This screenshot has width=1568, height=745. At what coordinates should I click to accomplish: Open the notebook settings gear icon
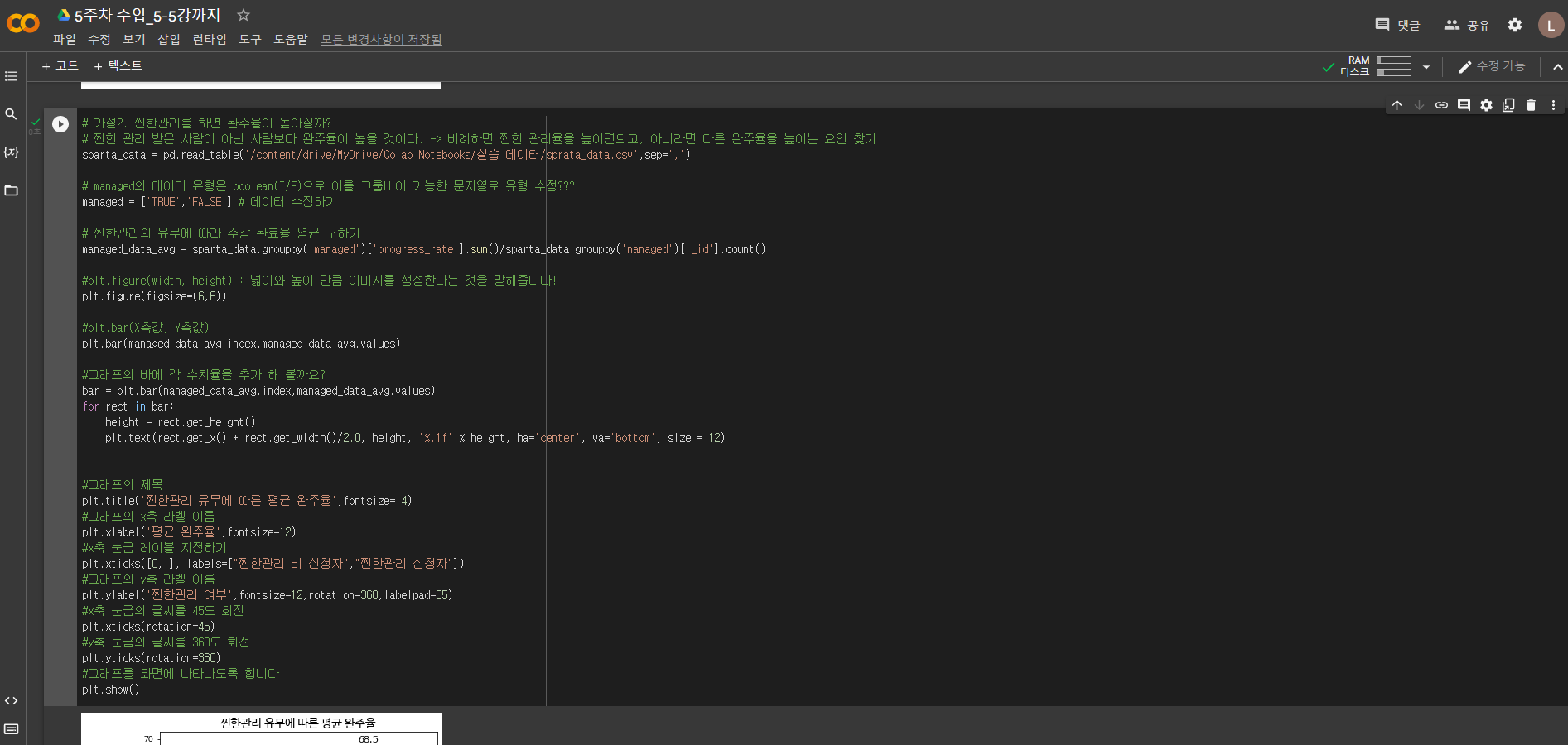pyautogui.click(x=1515, y=25)
